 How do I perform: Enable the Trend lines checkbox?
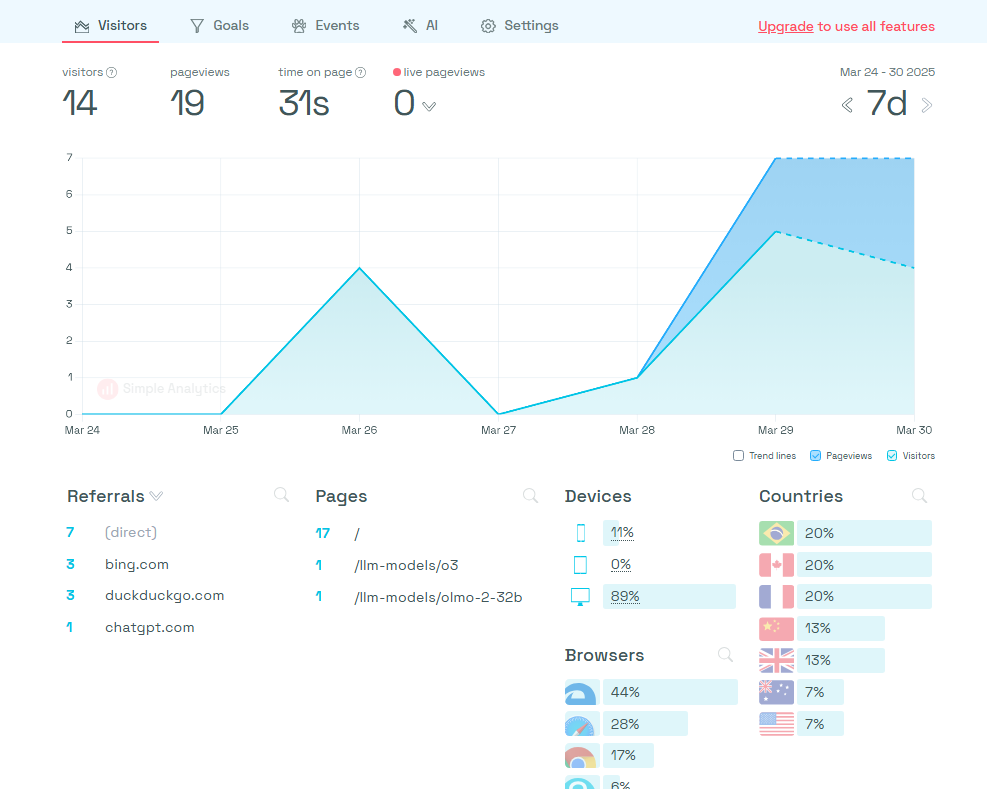739,455
